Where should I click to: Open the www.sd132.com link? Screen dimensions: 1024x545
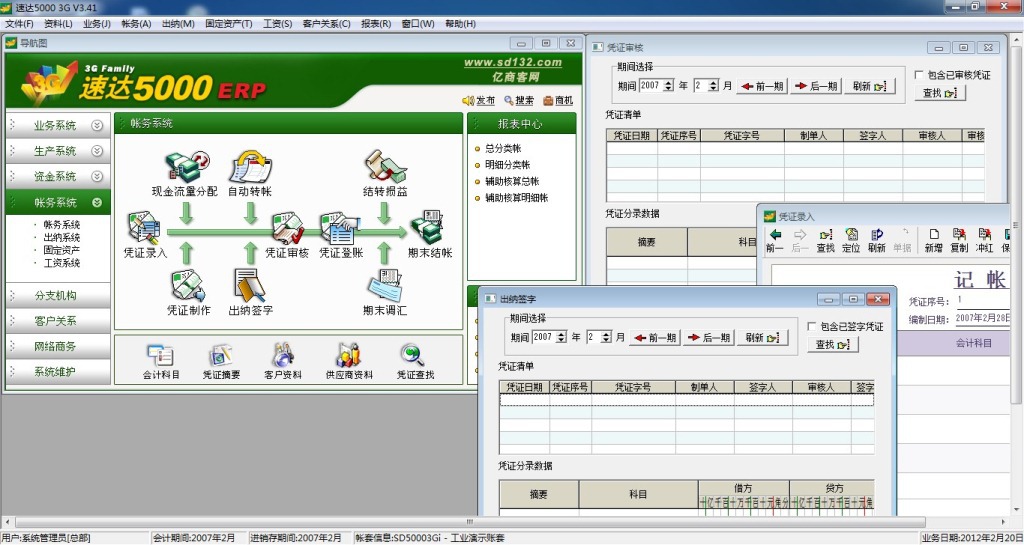(513, 63)
